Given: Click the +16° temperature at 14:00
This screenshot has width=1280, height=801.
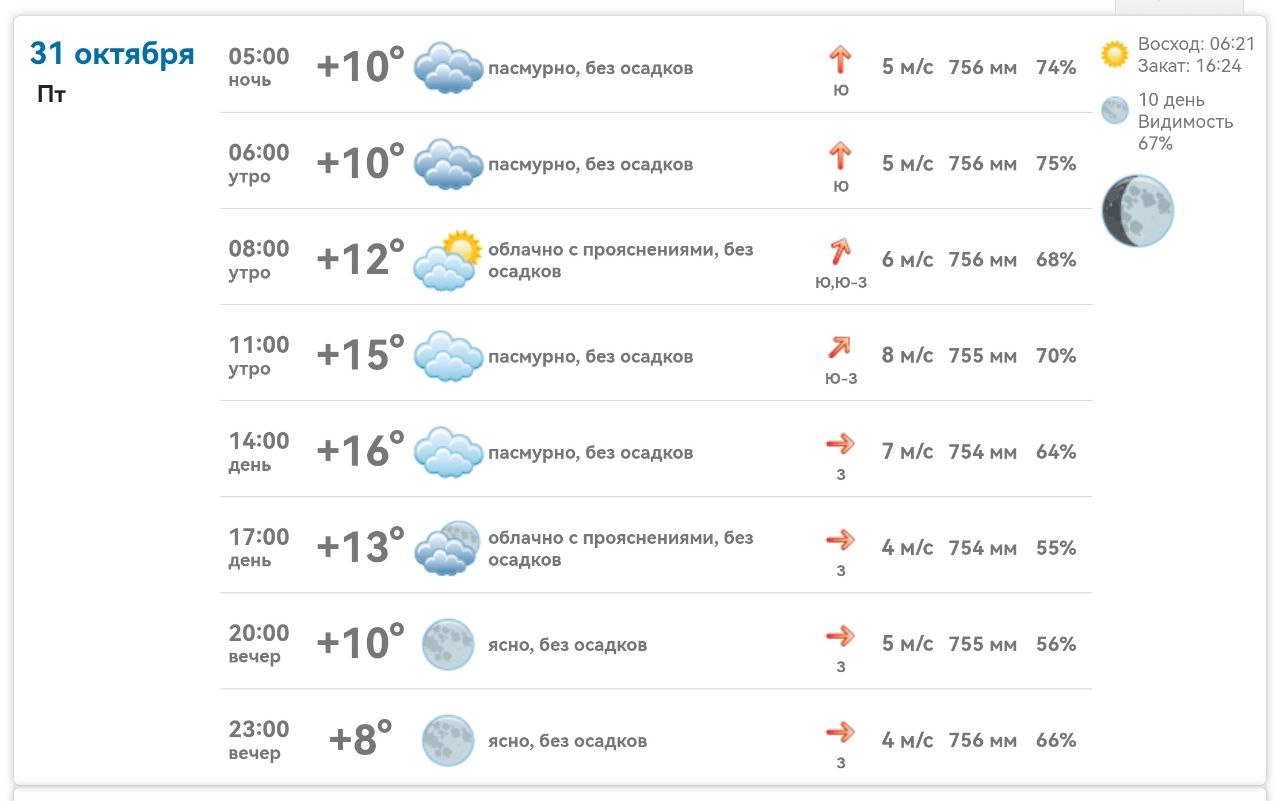Looking at the screenshot, I should point(360,451).
